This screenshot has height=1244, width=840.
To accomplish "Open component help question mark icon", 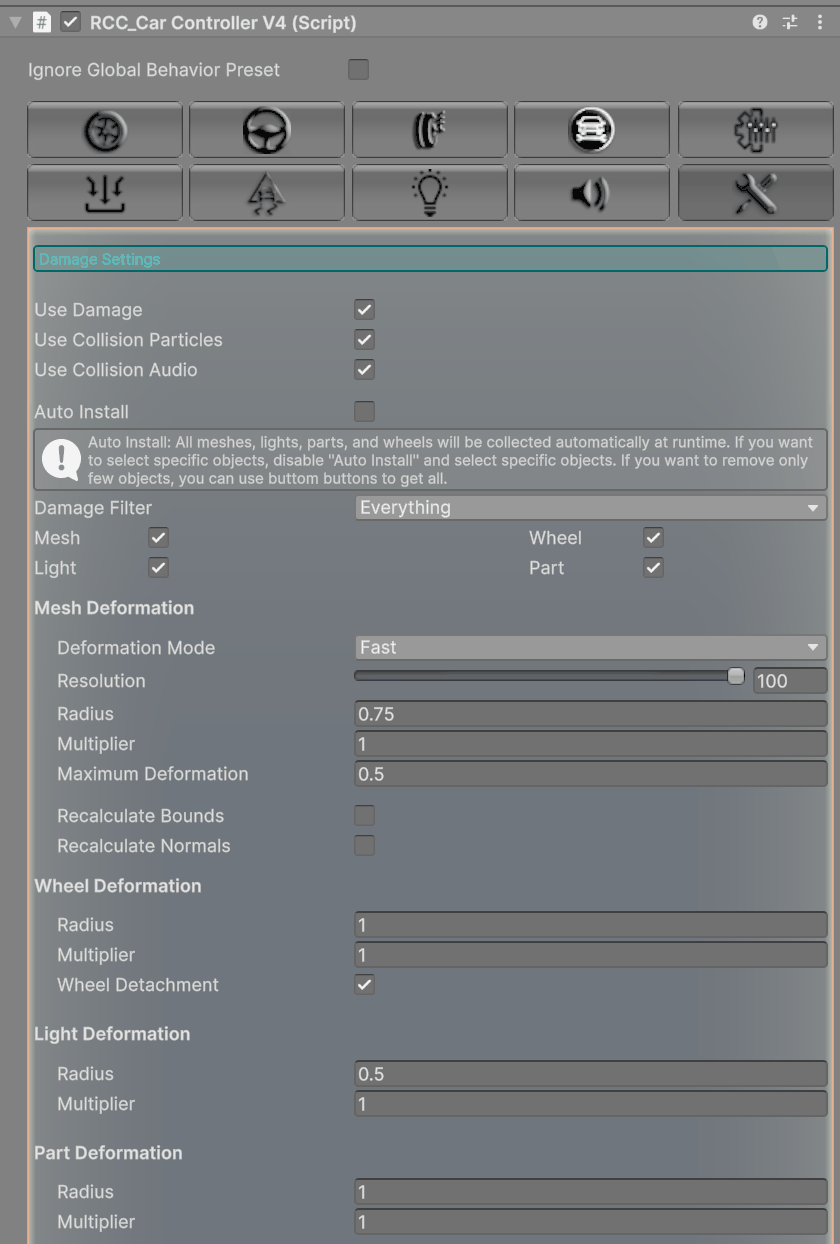I will [x=760, y=22].
